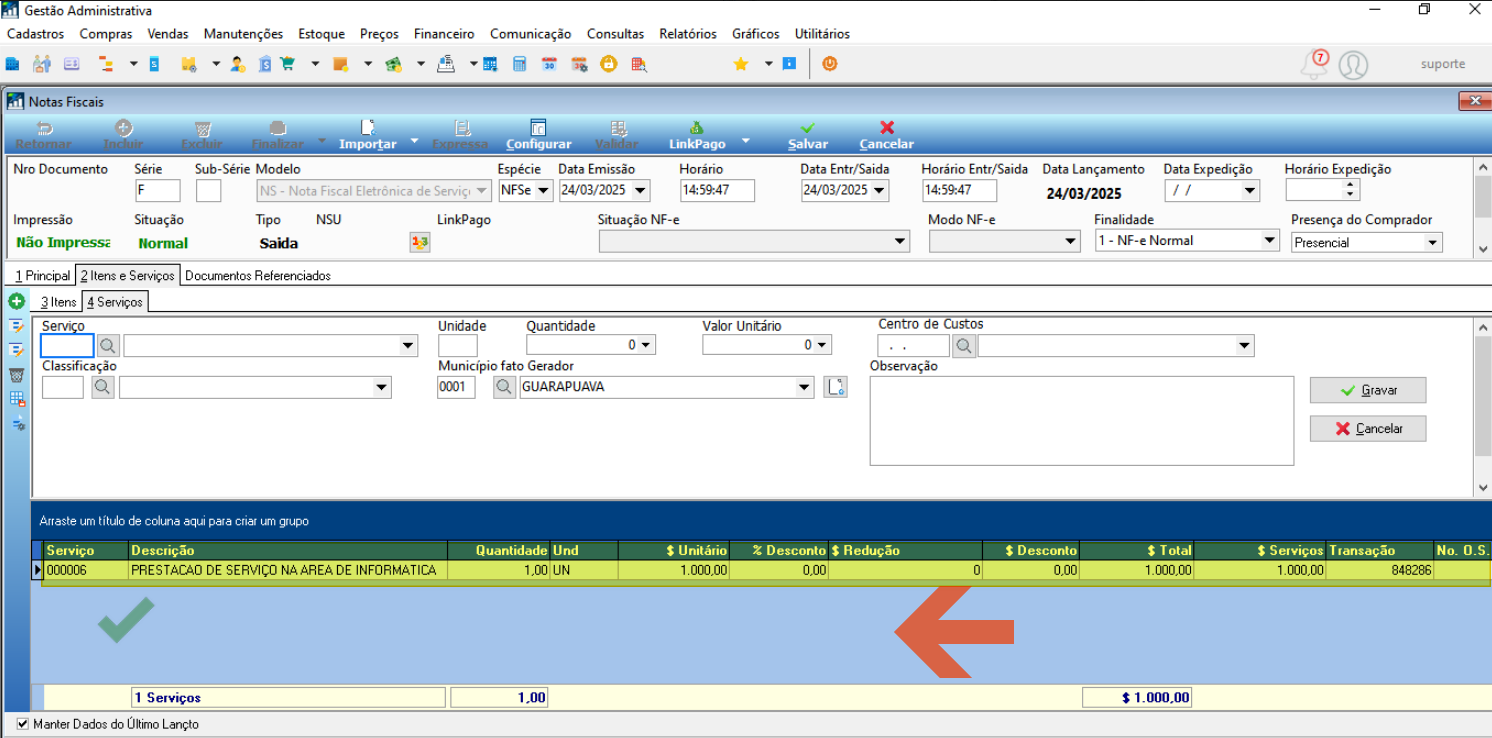1492x738 pixels.
Task: Click the Gravar button
Action: pyautogui.click(x=1368, y=390)
